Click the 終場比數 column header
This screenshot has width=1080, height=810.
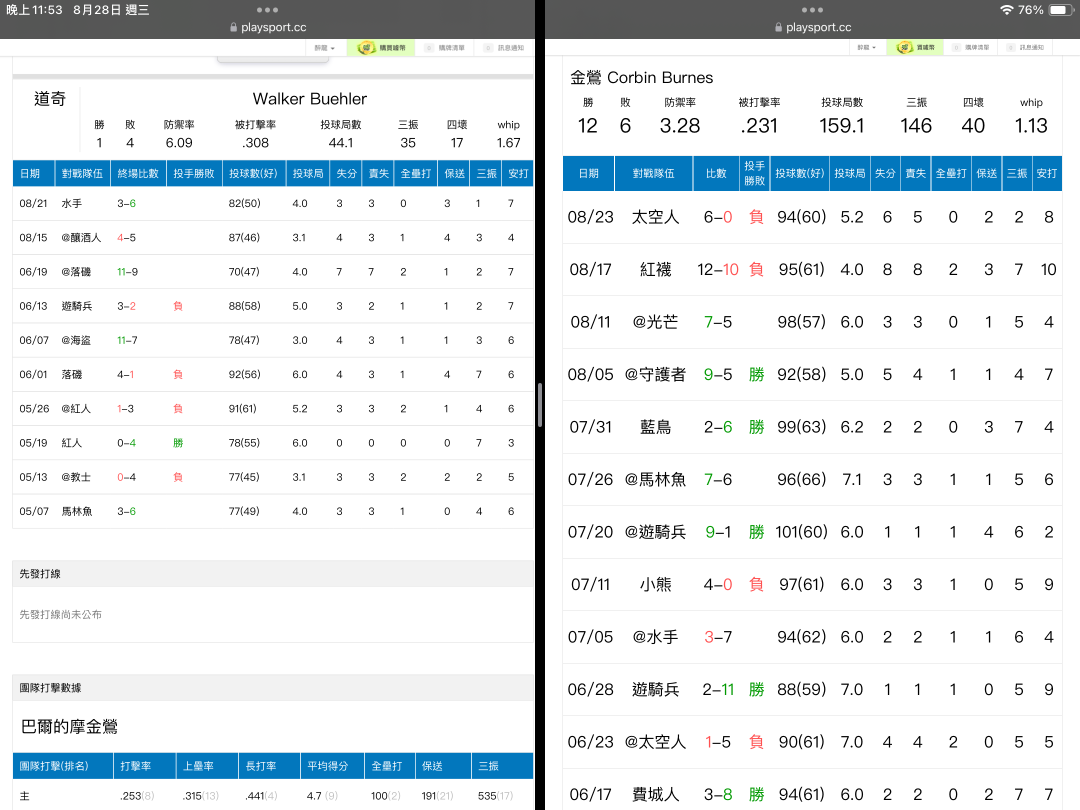tap(138, 174)
